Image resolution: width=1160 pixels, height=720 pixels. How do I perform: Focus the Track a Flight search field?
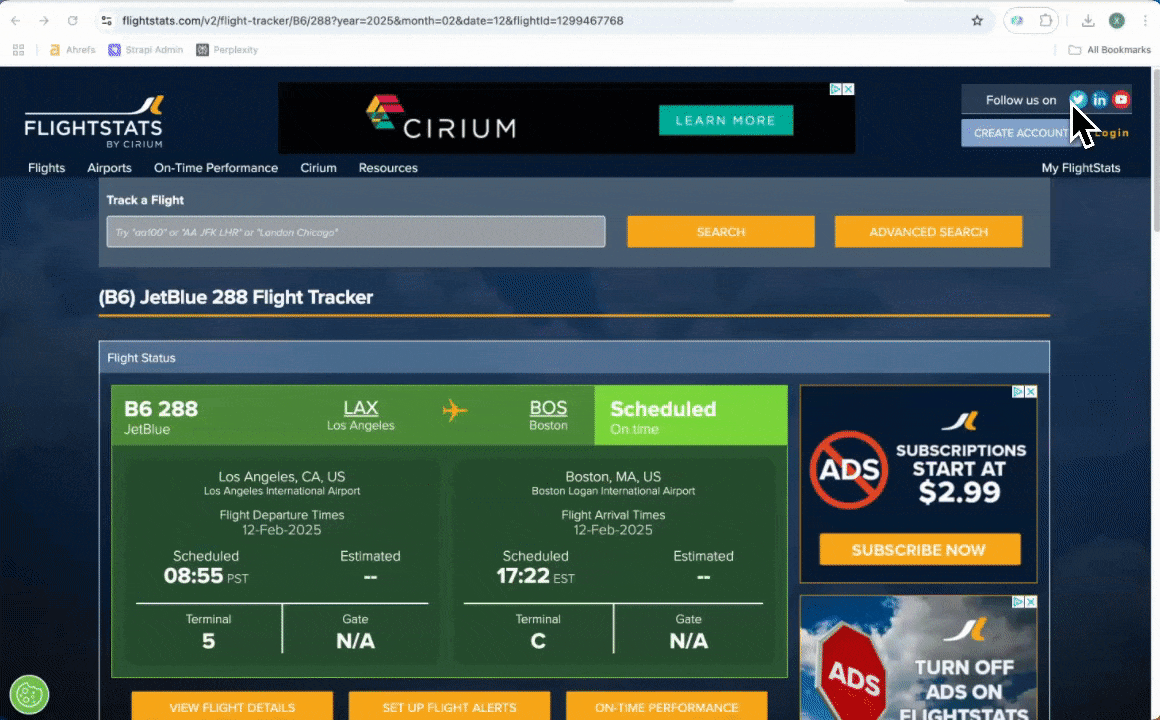tap(356, 232)
